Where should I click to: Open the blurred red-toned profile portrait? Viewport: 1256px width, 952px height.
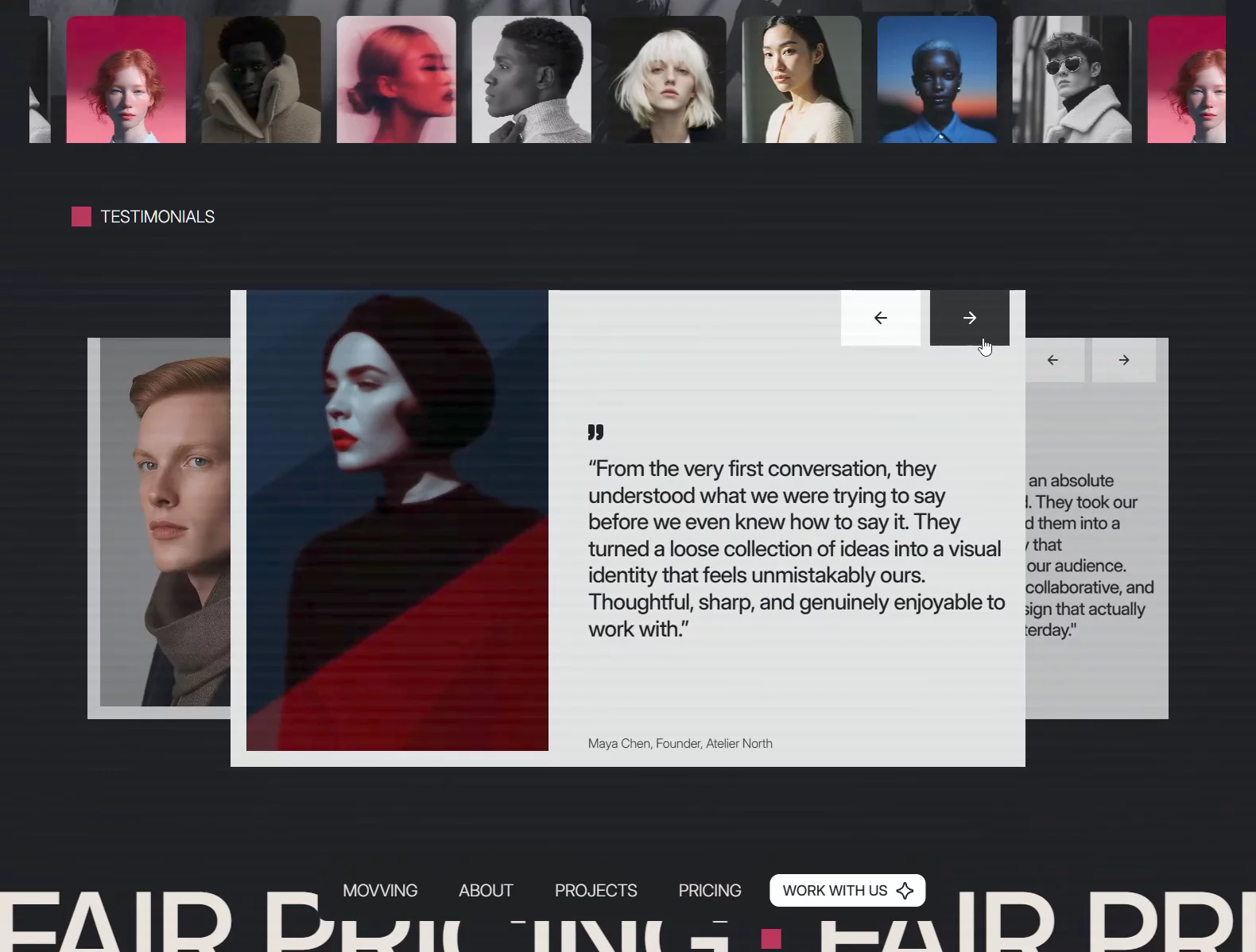397,79
